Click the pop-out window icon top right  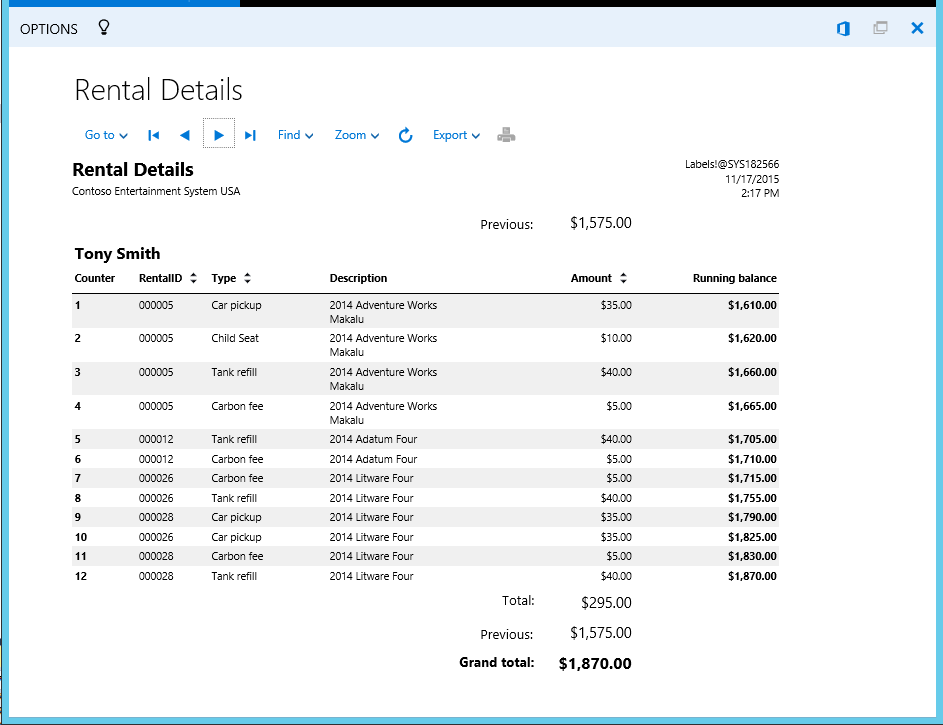880,28
